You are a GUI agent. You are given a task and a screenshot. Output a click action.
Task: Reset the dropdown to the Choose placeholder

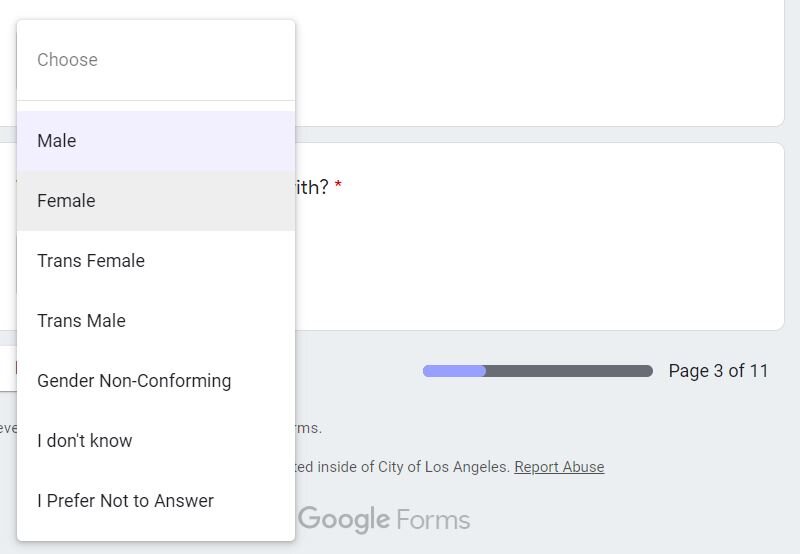coord(68,60)
